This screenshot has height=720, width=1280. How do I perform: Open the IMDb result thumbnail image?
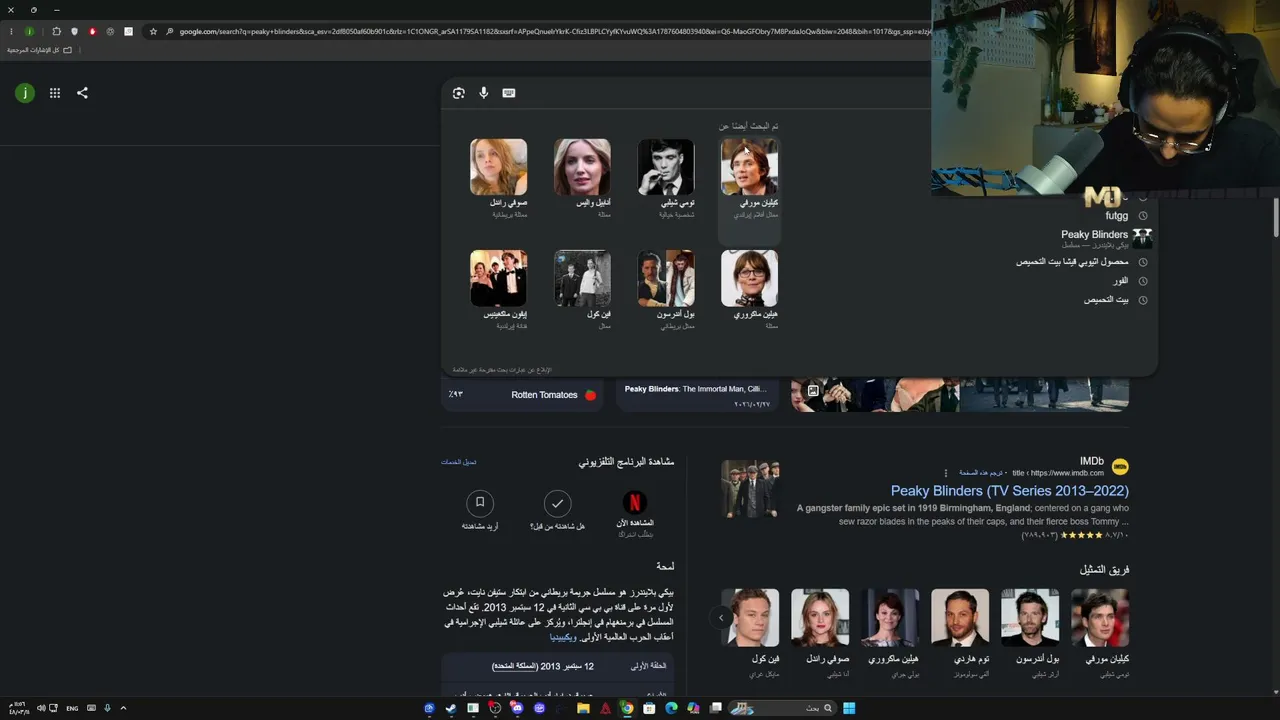point(750,489)
